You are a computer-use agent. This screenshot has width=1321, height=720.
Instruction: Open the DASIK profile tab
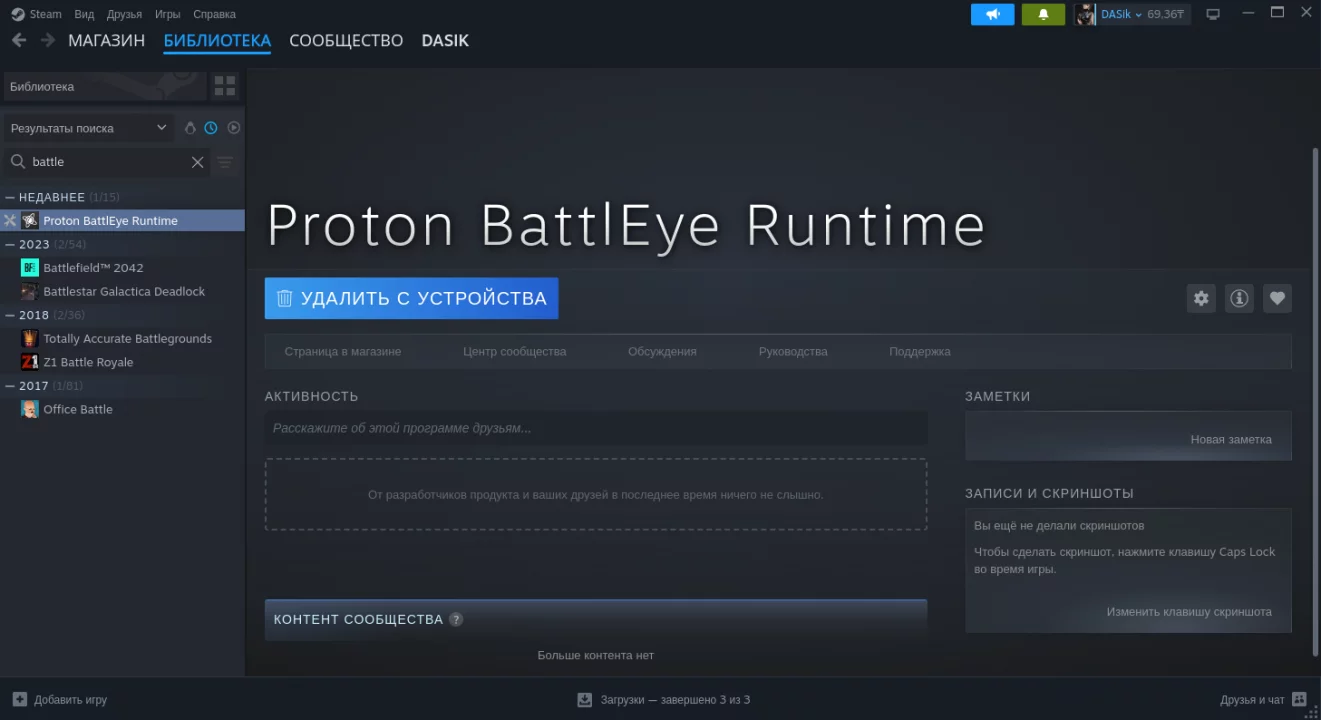(x=445, y=41)
